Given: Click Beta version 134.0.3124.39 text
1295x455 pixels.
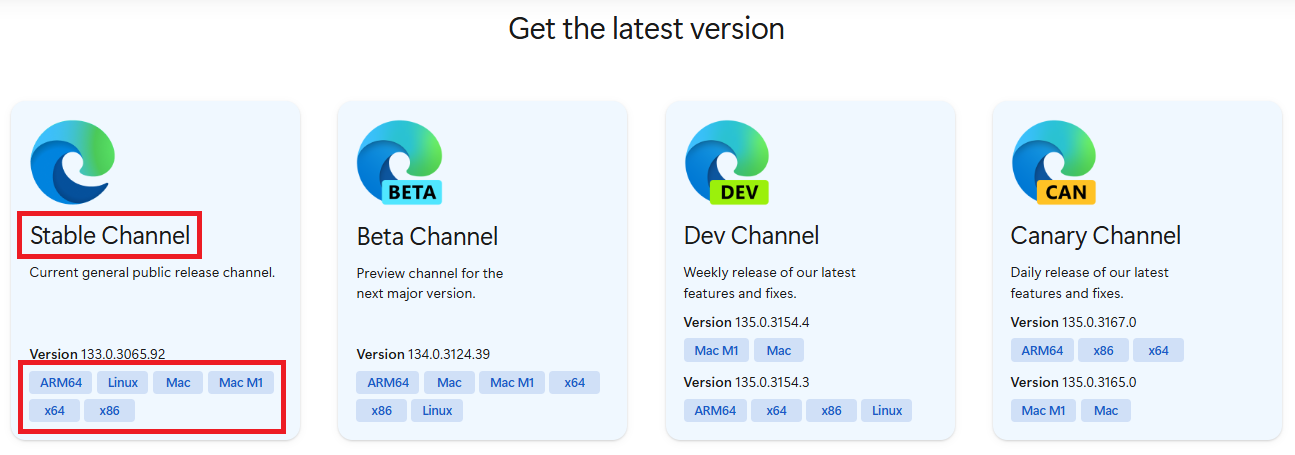Looking at the screenshot, I should pyautogui.click(x=423, y=354).
